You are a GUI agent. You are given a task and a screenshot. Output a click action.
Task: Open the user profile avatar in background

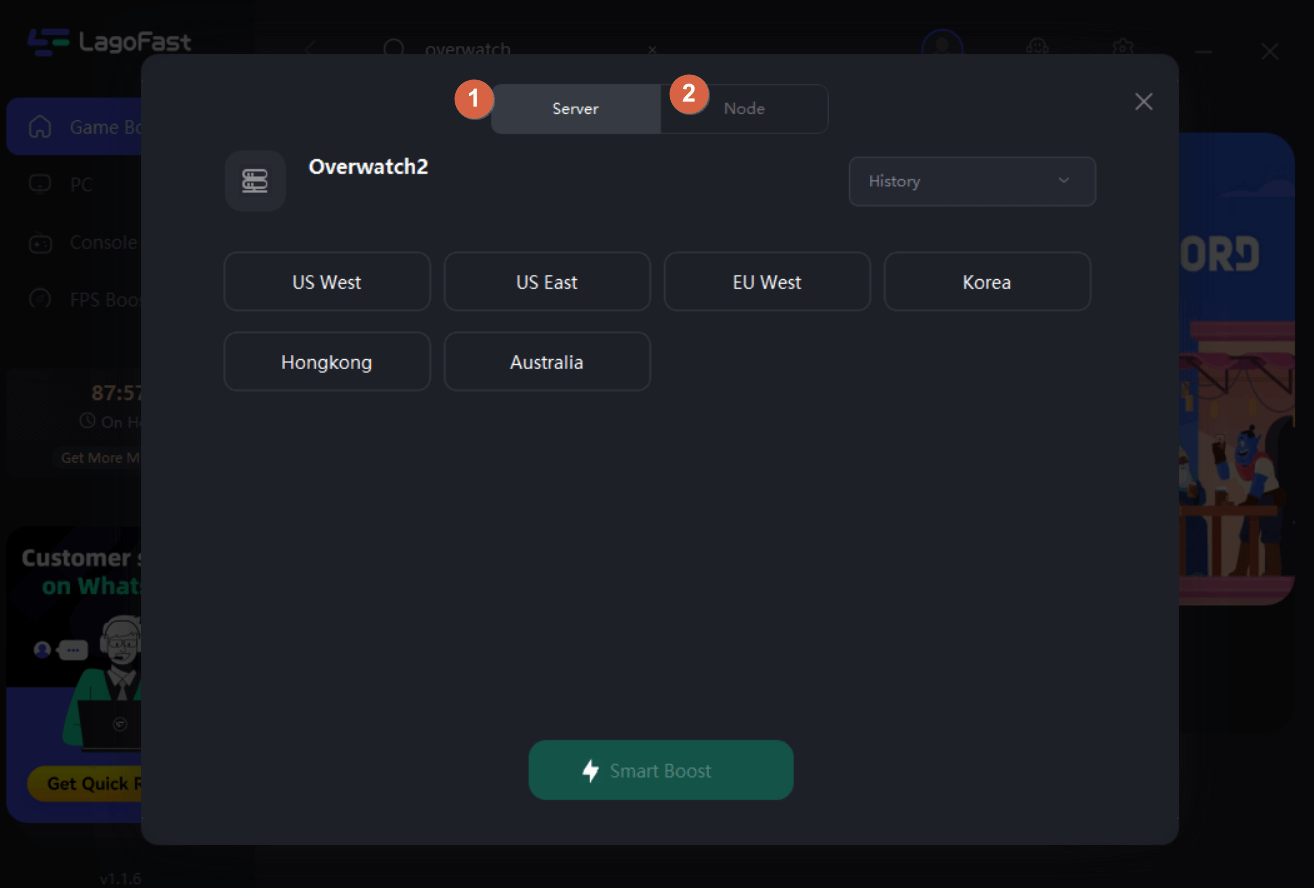point(942,48)
